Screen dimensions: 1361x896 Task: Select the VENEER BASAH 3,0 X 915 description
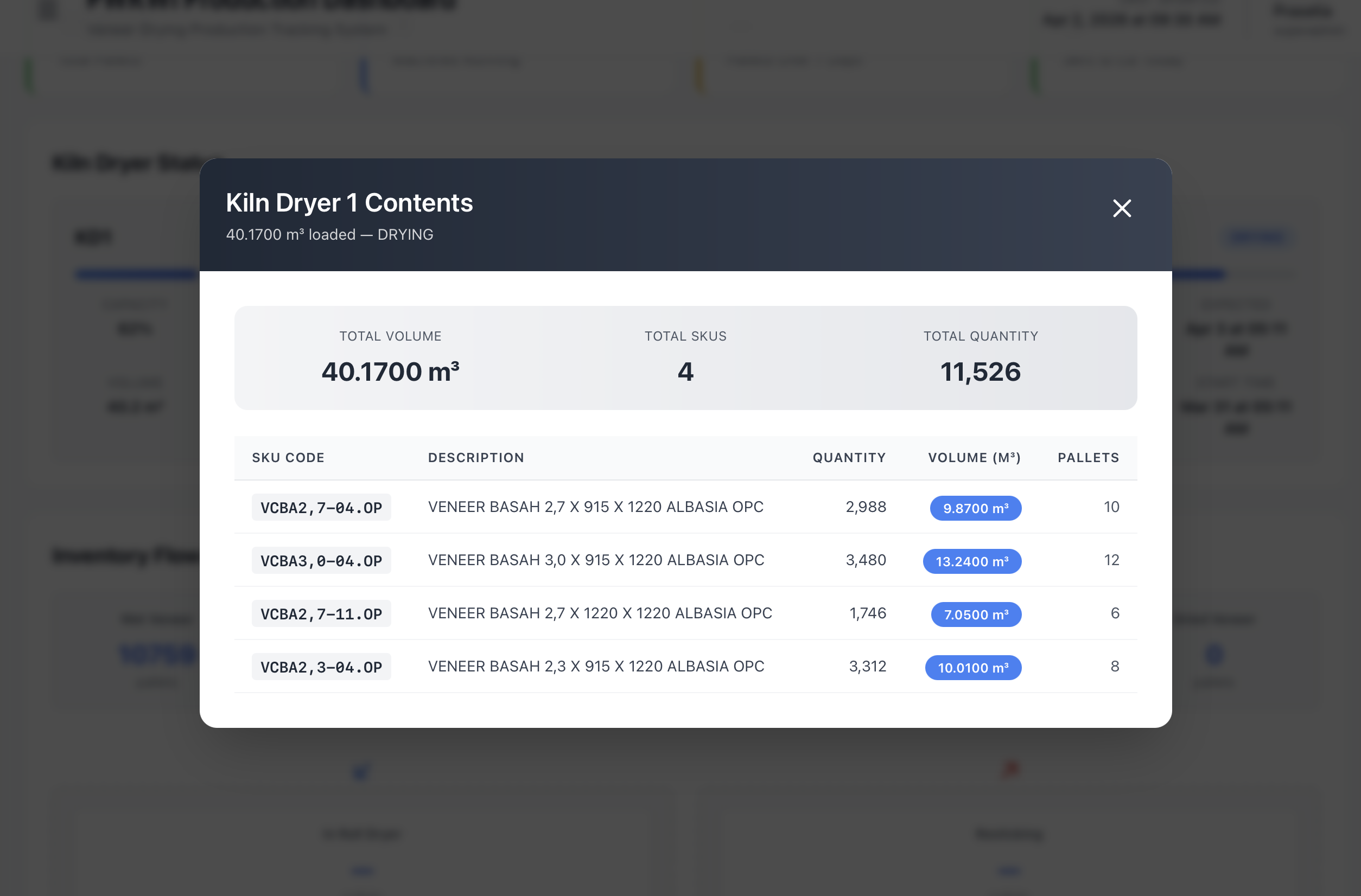click(596, 560)
